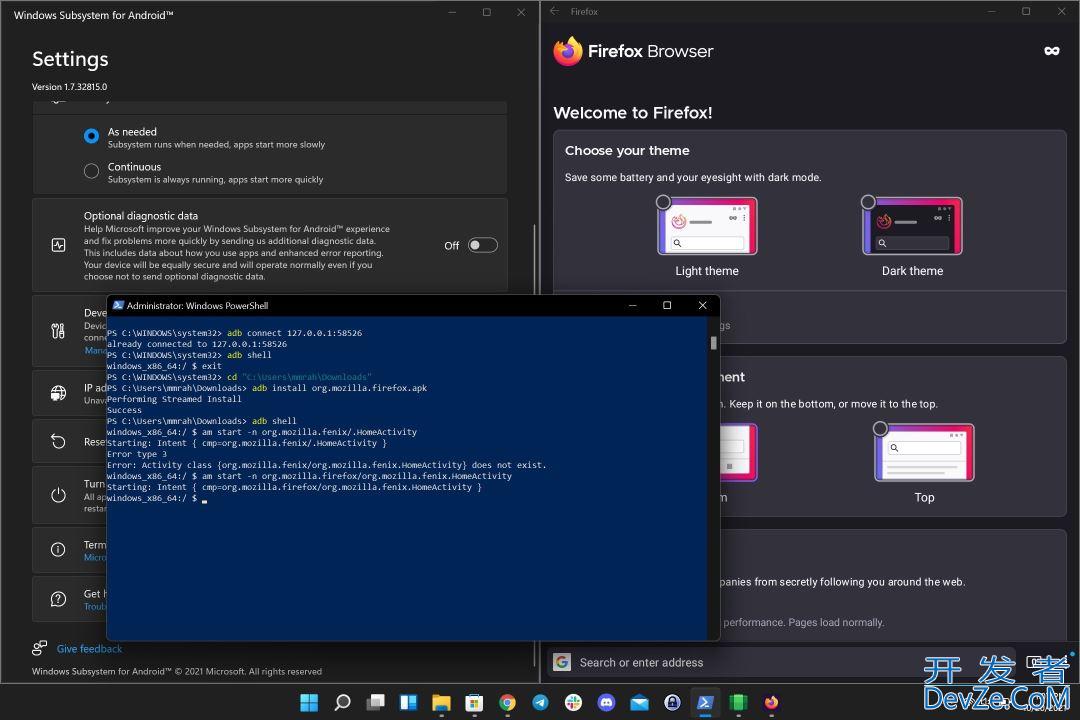
Task: Open Telegram from taskbar
Action: pyautogui.click(x=541, y=702)
